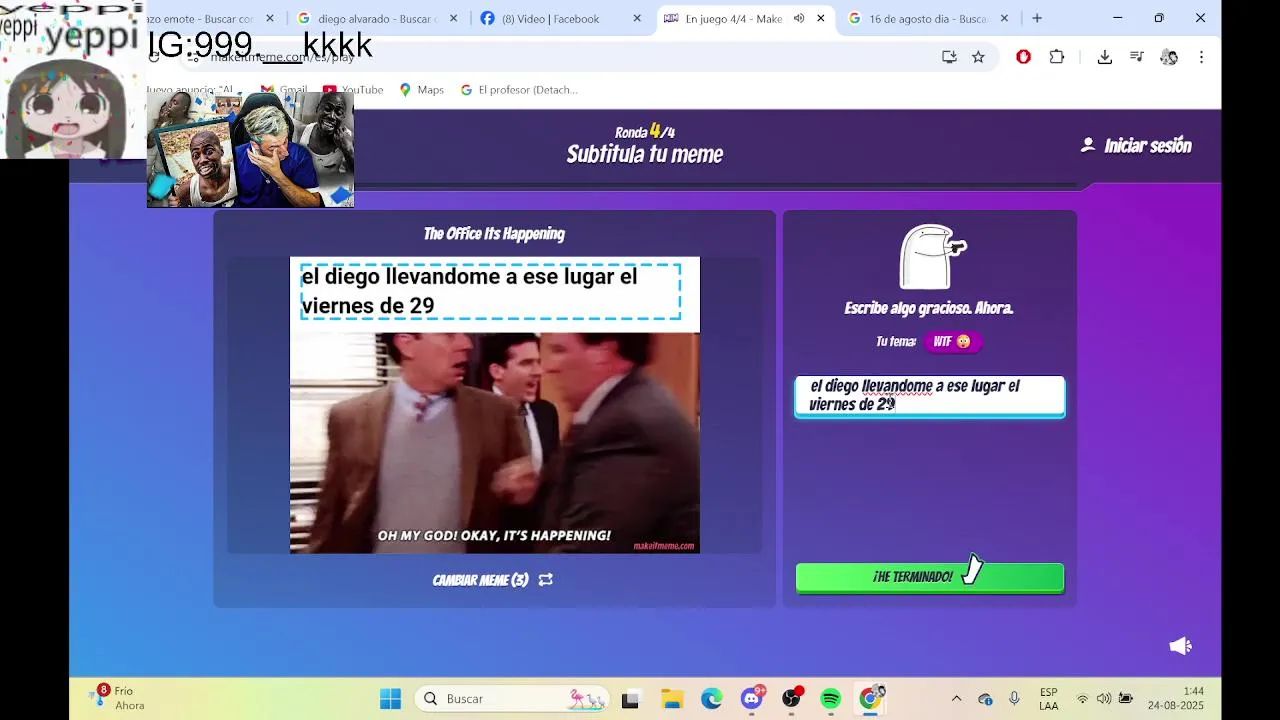Open Spotify from the taskbar
Screen dimensions: 1280x720
click(x=831, y=699)
